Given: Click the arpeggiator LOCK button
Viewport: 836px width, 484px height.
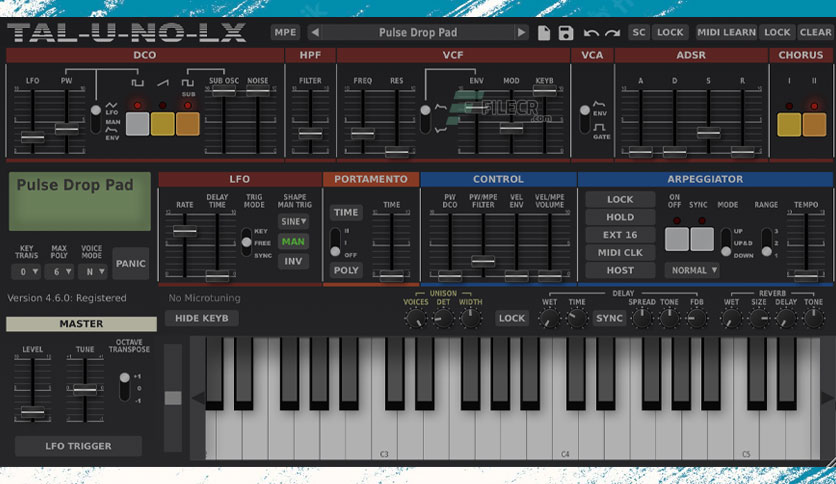Looking at the screenshot, I should click(620, 199).
